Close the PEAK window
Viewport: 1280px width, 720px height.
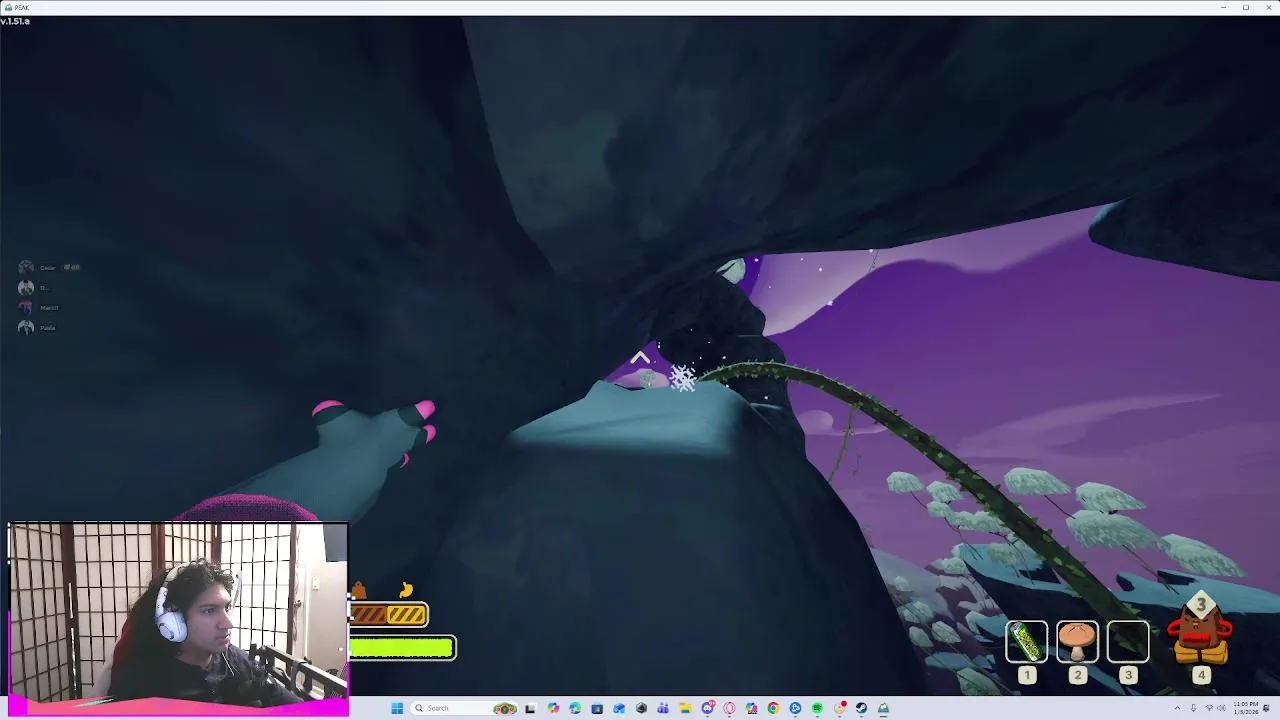point(1268,7)
